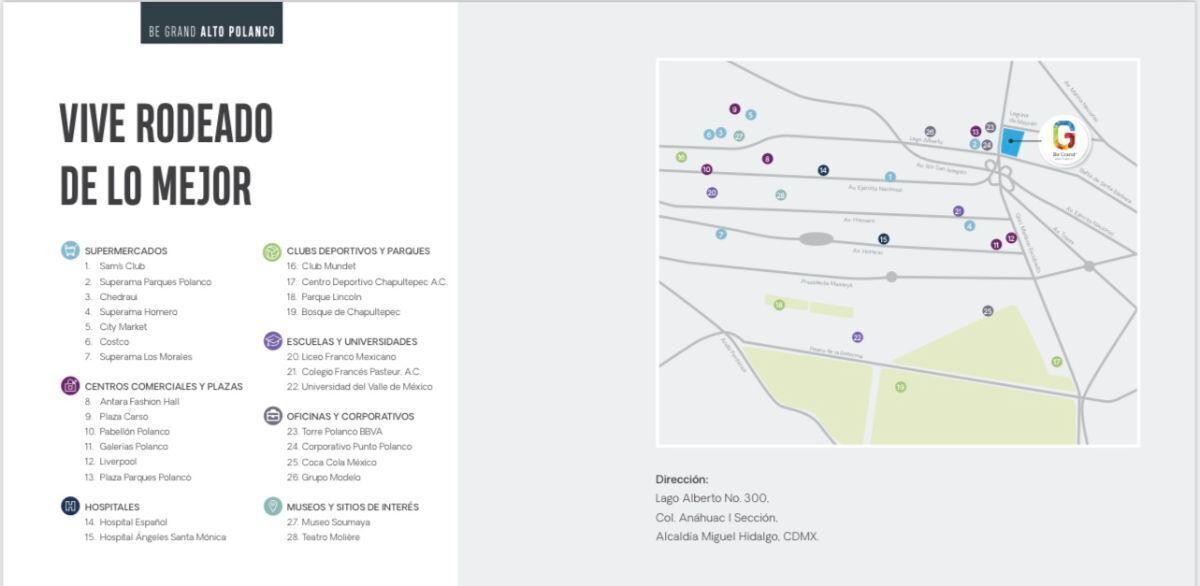Click the 'HOSPITALES' heading
The image size is (1200, 586).
(x=112, y=507)
